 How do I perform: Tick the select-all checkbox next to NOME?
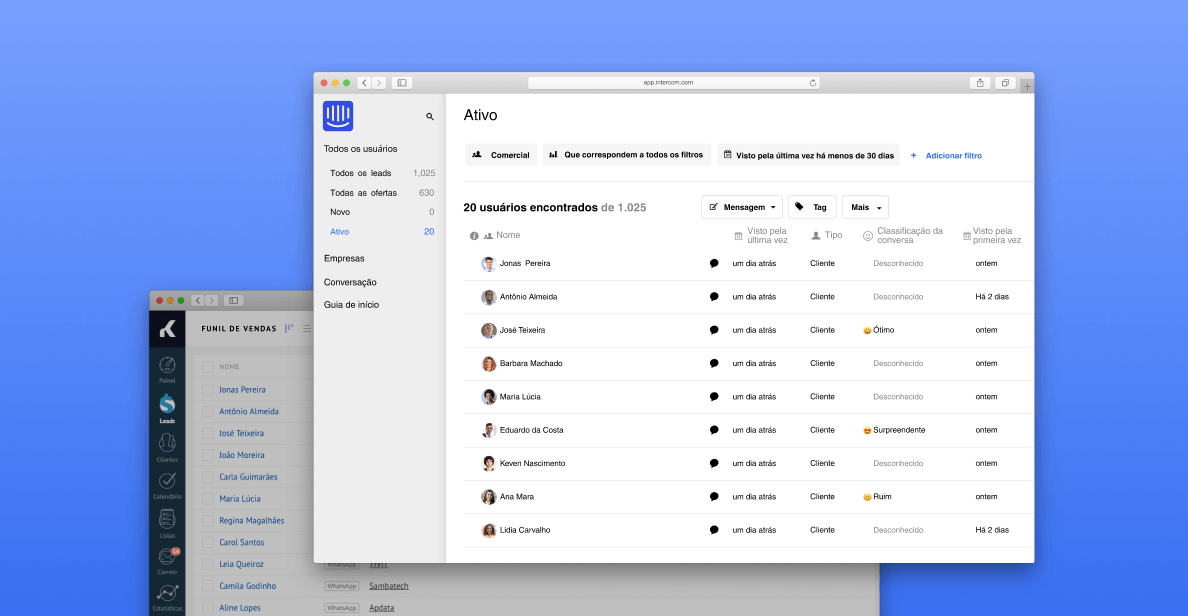(x=208, y=367)
